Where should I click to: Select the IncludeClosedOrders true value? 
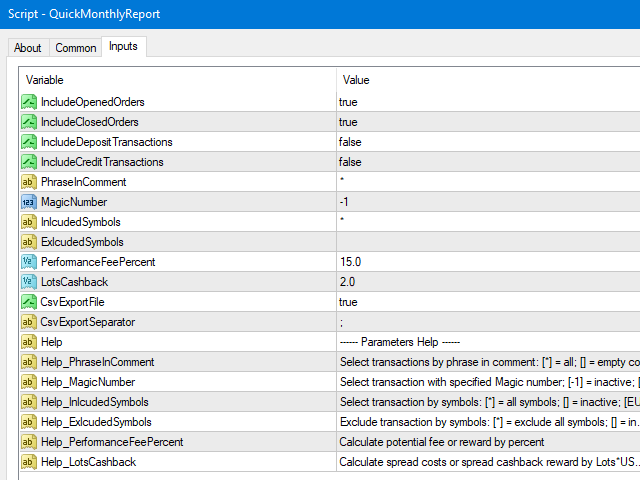(x=348, y=122)
